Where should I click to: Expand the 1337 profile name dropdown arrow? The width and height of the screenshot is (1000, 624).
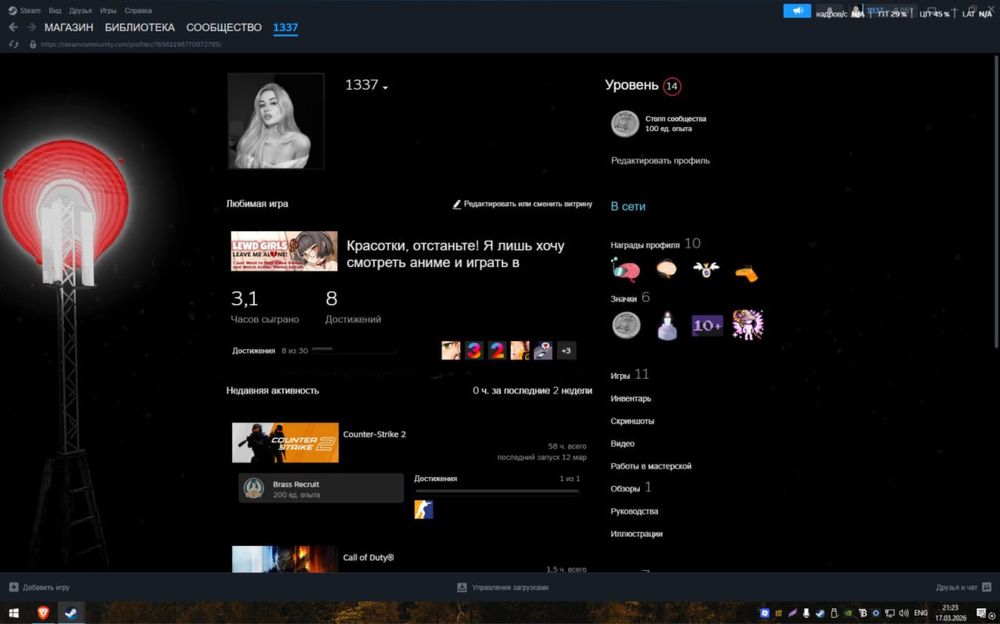tap(385, 87)
